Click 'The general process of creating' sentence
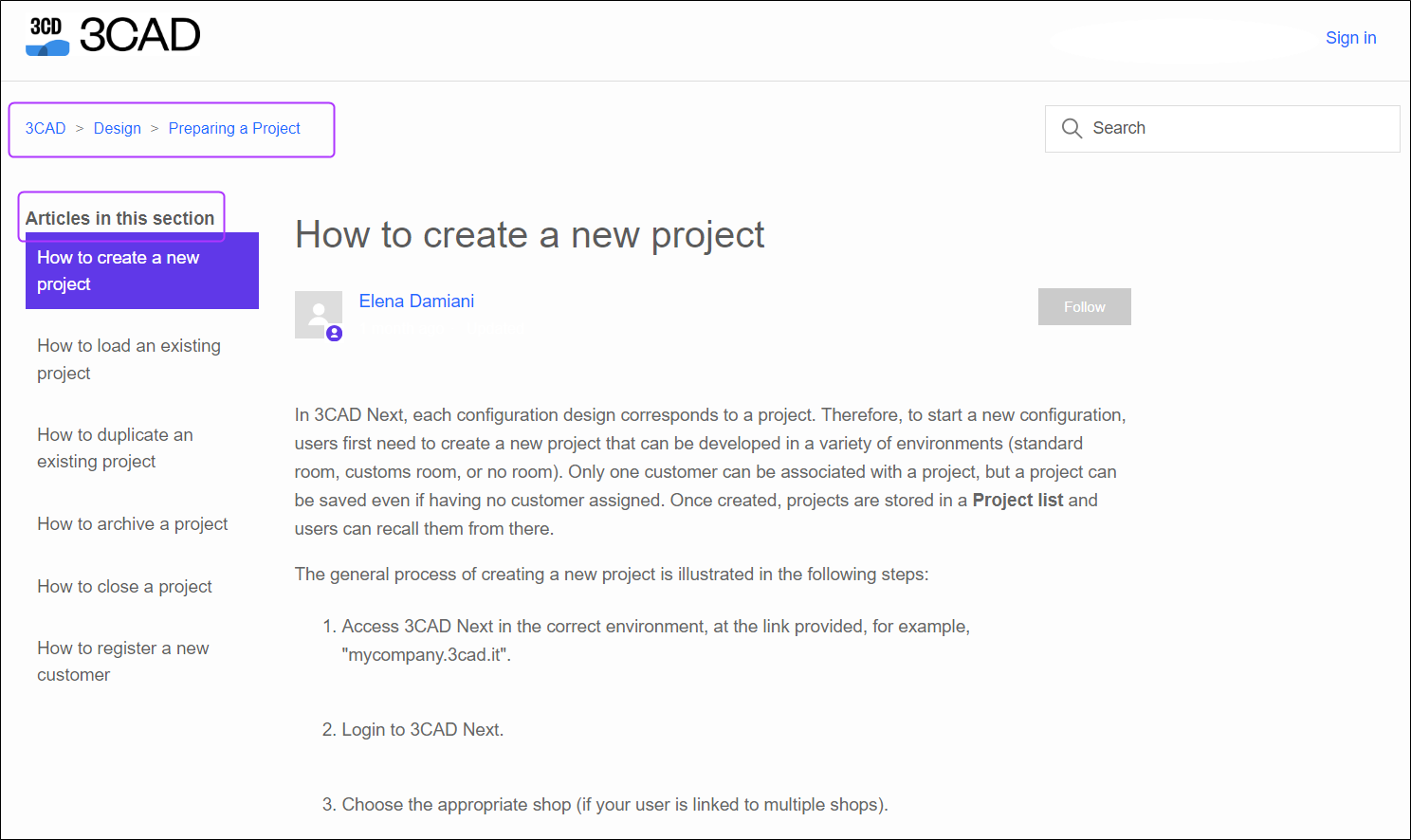The image size is (1411, 840). coord(612,575)
